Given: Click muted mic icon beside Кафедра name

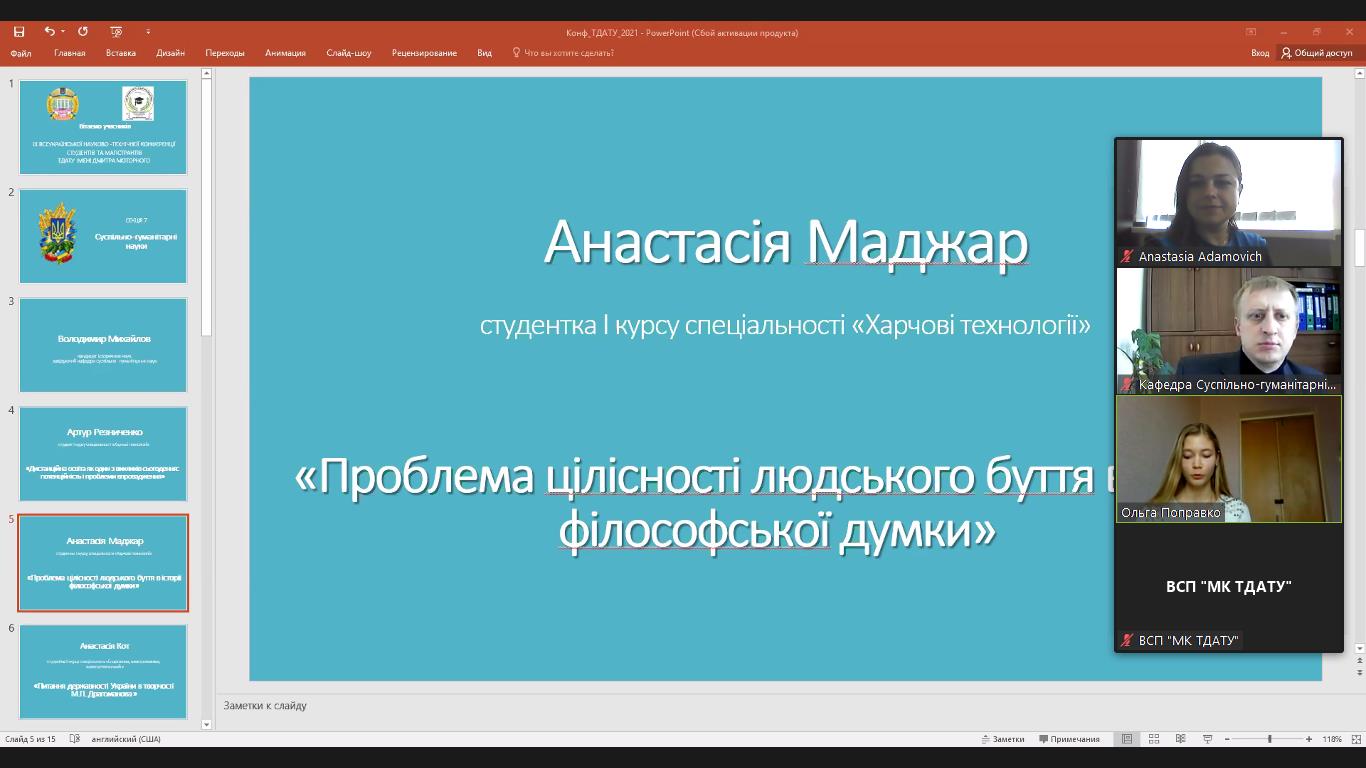Looking at the screenshot, I should point(1127,385).
